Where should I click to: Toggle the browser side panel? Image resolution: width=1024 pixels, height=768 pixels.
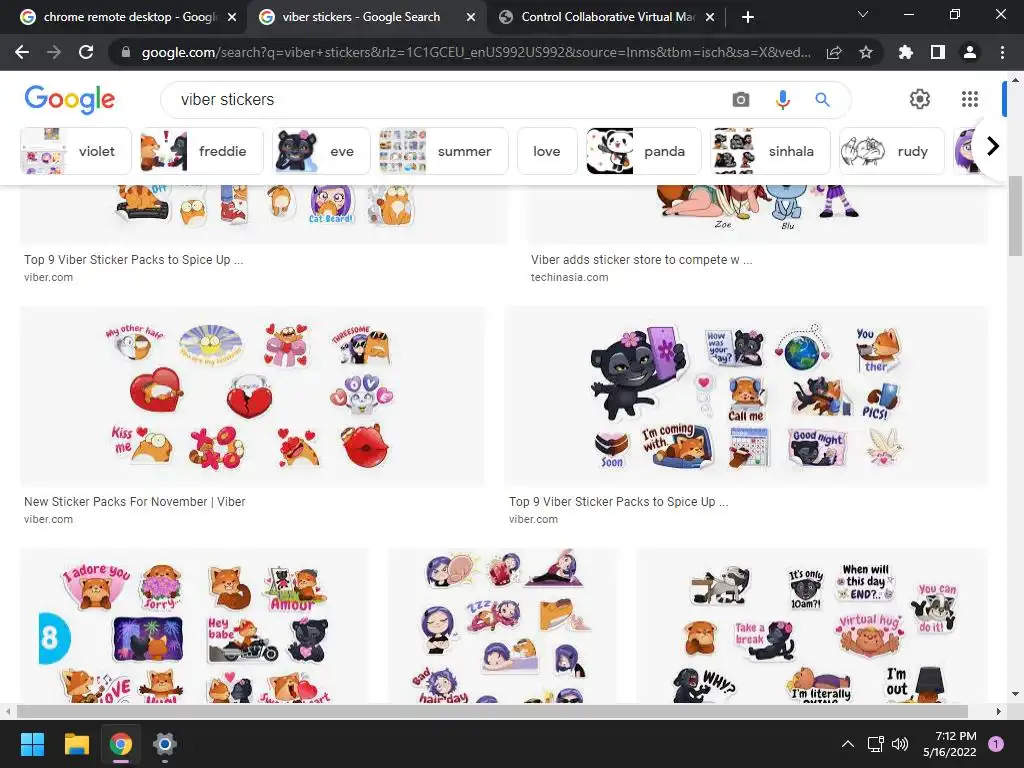point(938,52)
